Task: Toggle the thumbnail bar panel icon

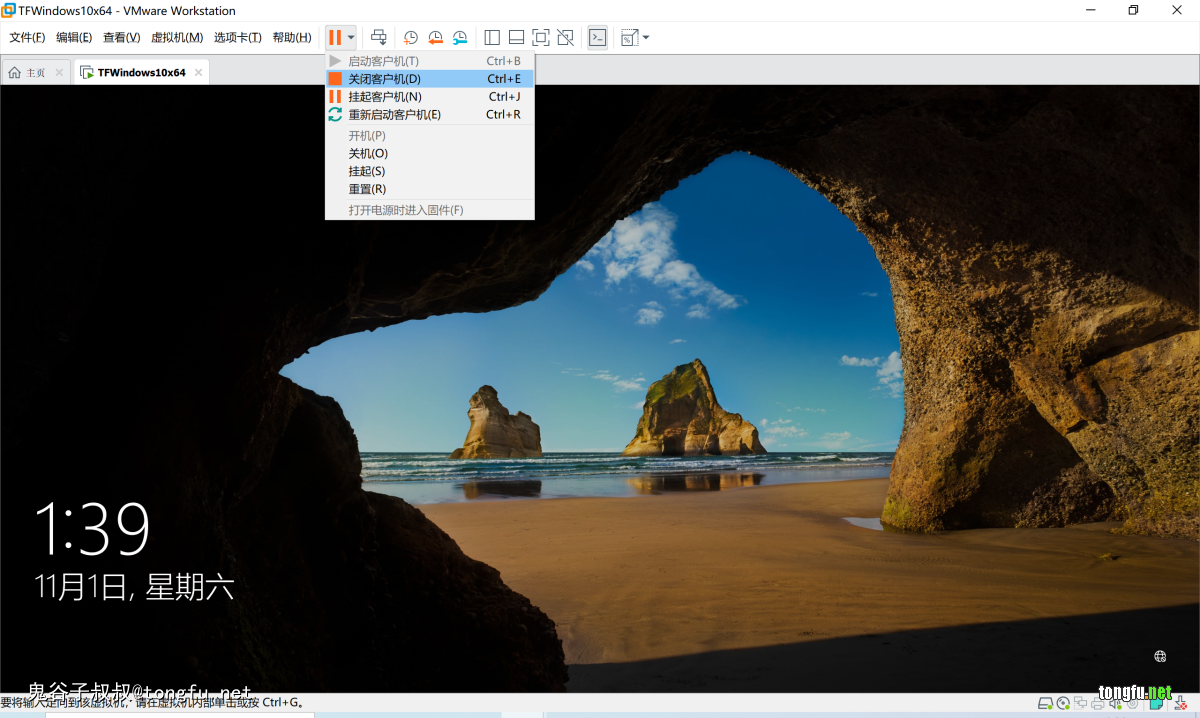Action: [x=516, y=38]
